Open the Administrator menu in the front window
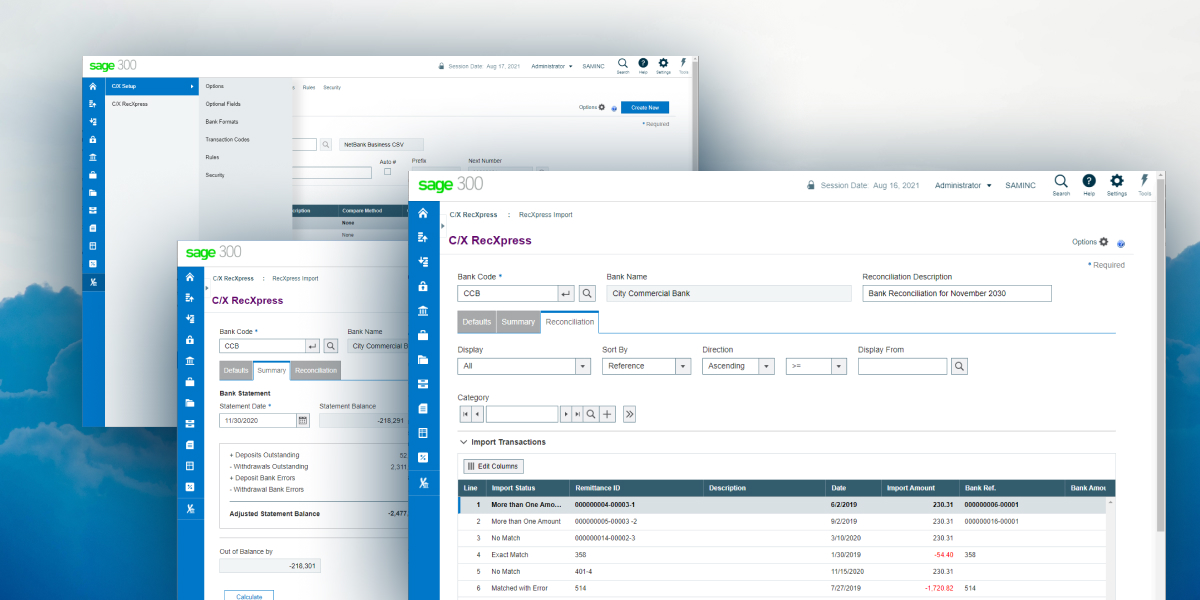Viewport: 1200px width, 600px height. [x=963, y=186]
